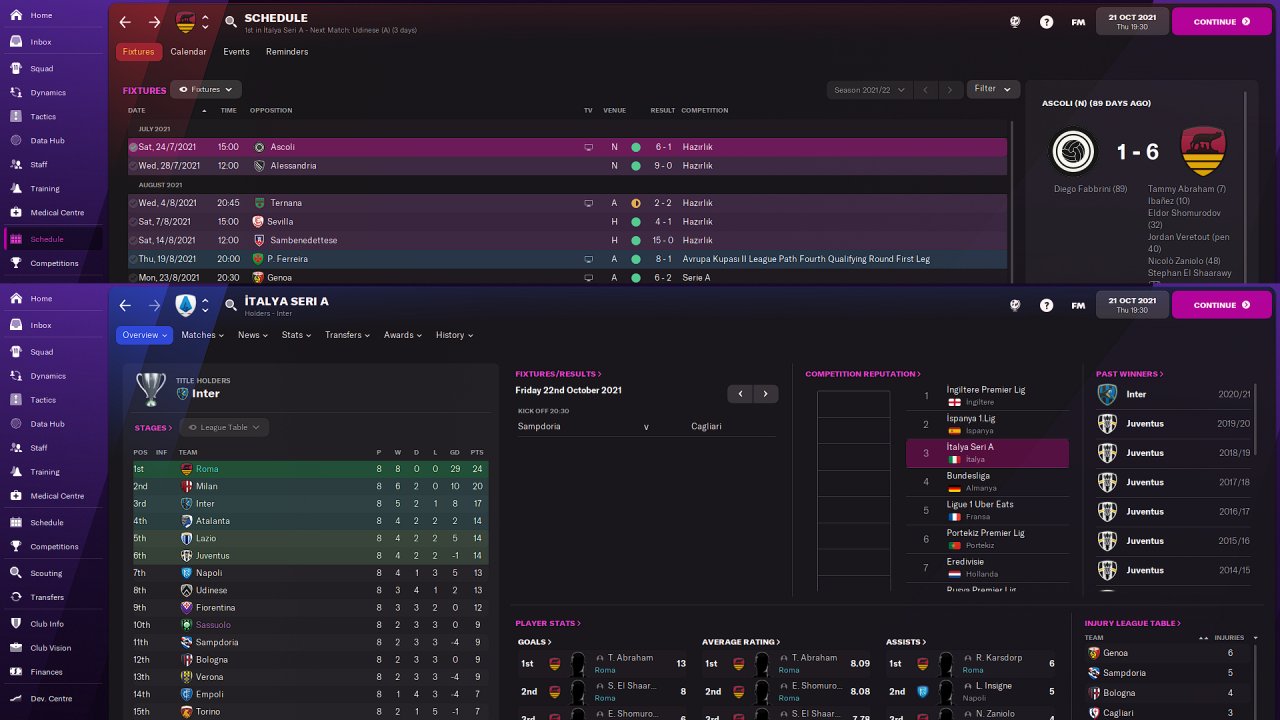The image size is (1280, 720).
Task: Open Squad in the Schedule screen sidebar
Action: tap(42, 69)
